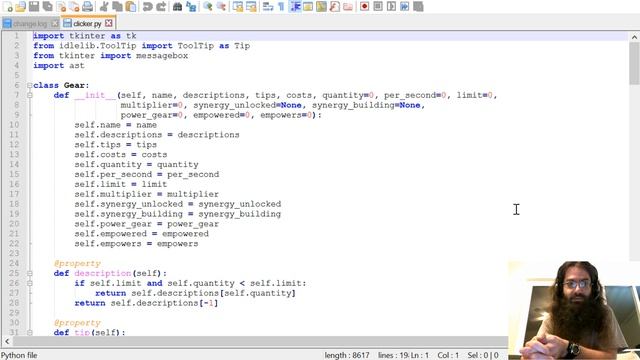Click the Copy toolbar icon
Viewport: 640px width, 360px height.
click(x=117, y=6)
